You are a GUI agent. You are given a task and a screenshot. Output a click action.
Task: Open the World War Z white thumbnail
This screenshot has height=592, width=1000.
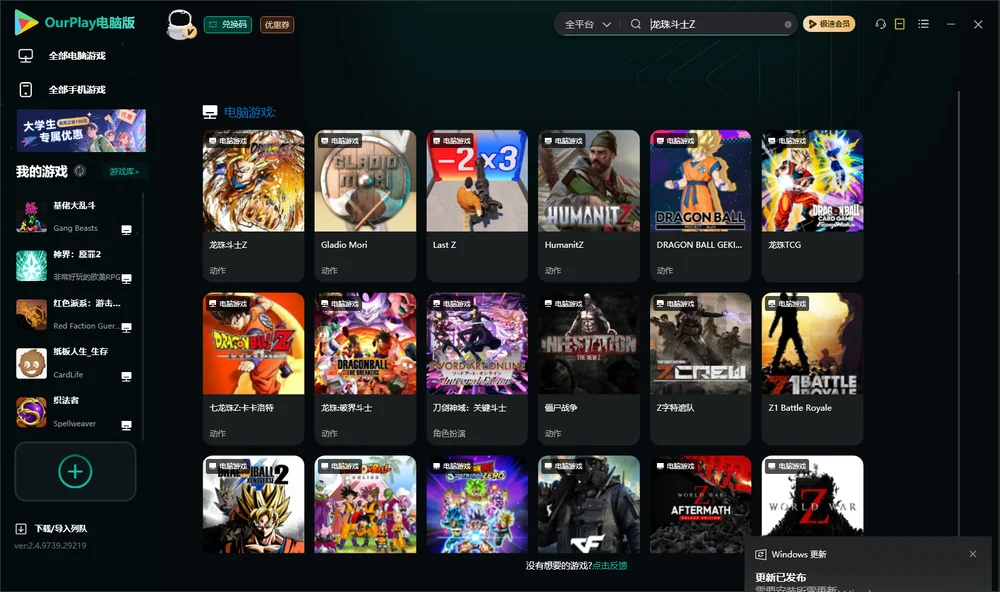[x=812, y=496]
